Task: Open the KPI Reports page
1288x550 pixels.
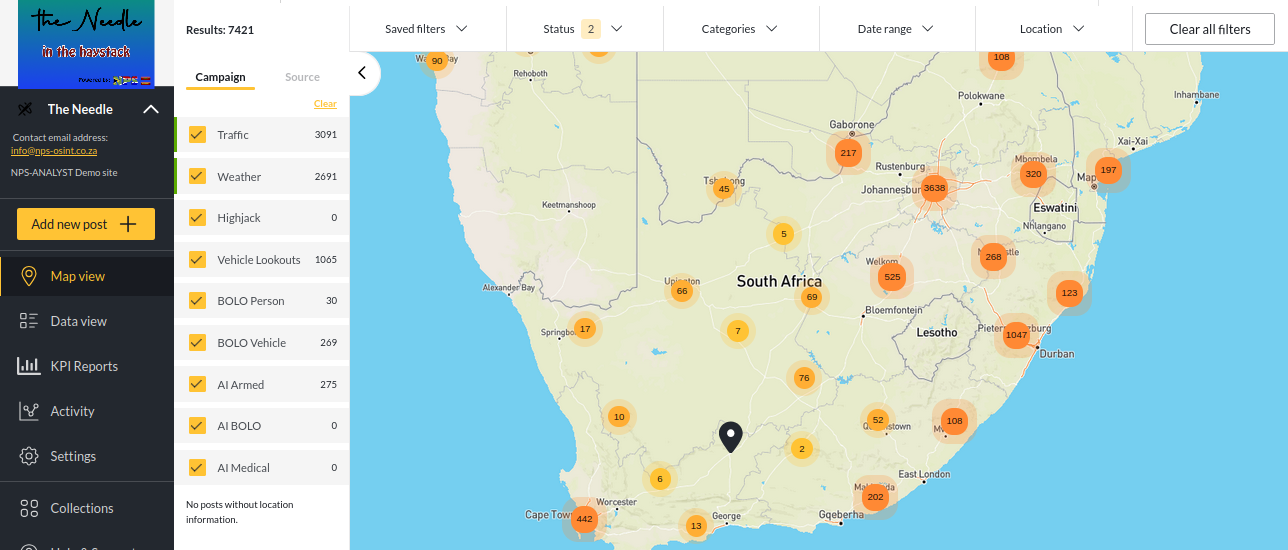Action: pos(83,366)
